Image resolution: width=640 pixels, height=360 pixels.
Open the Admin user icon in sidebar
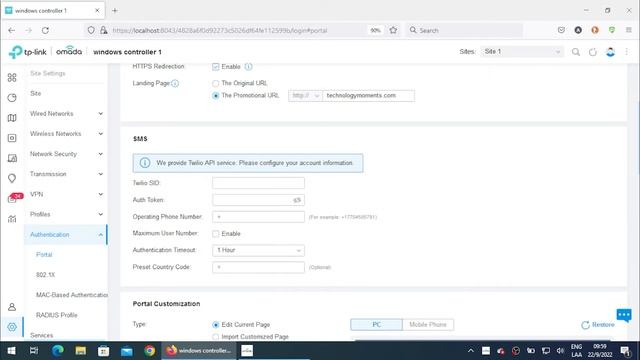click(x=12, y=307)
